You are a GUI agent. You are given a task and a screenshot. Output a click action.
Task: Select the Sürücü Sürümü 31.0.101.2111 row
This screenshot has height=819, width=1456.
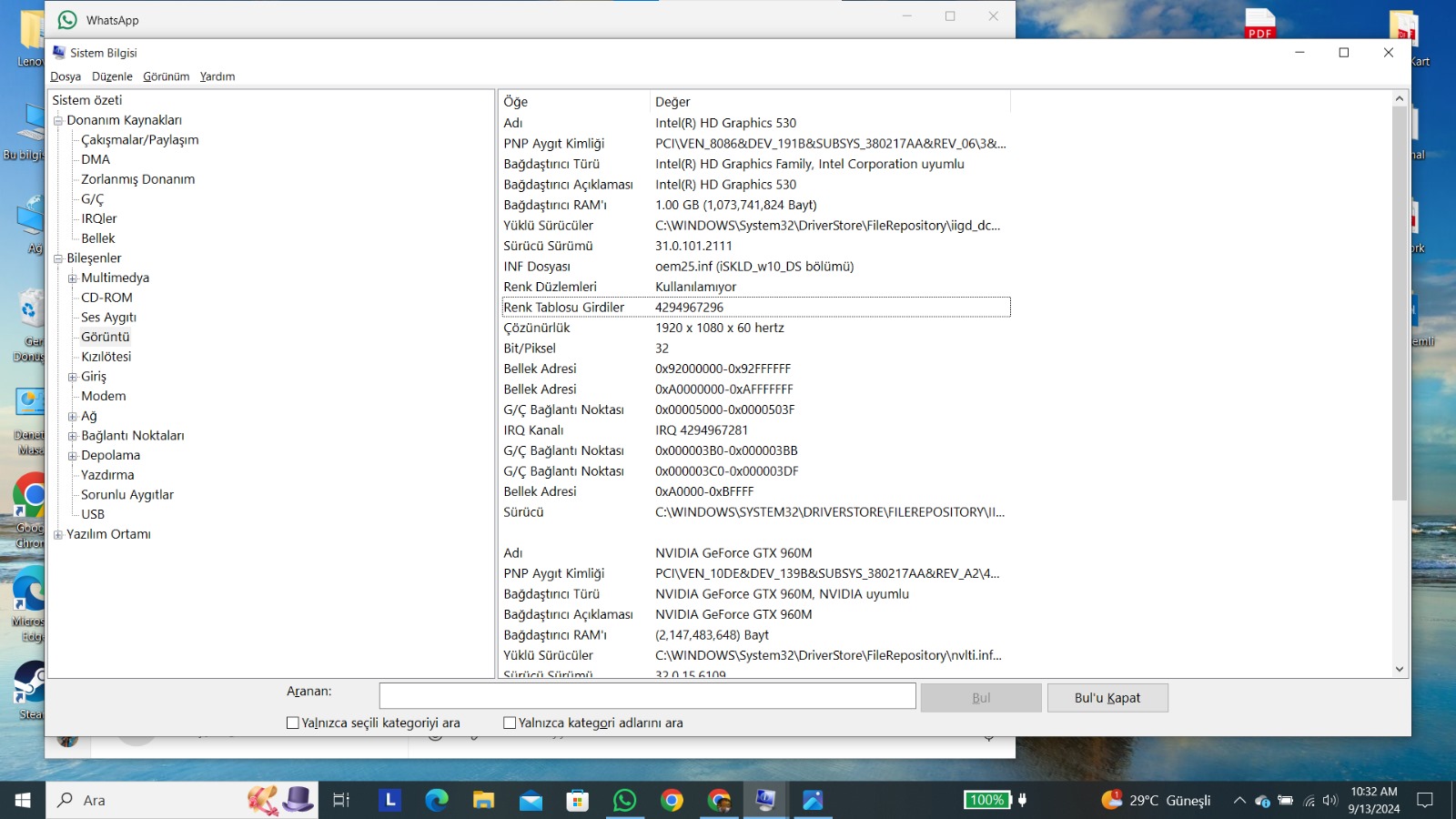[756, 246]
